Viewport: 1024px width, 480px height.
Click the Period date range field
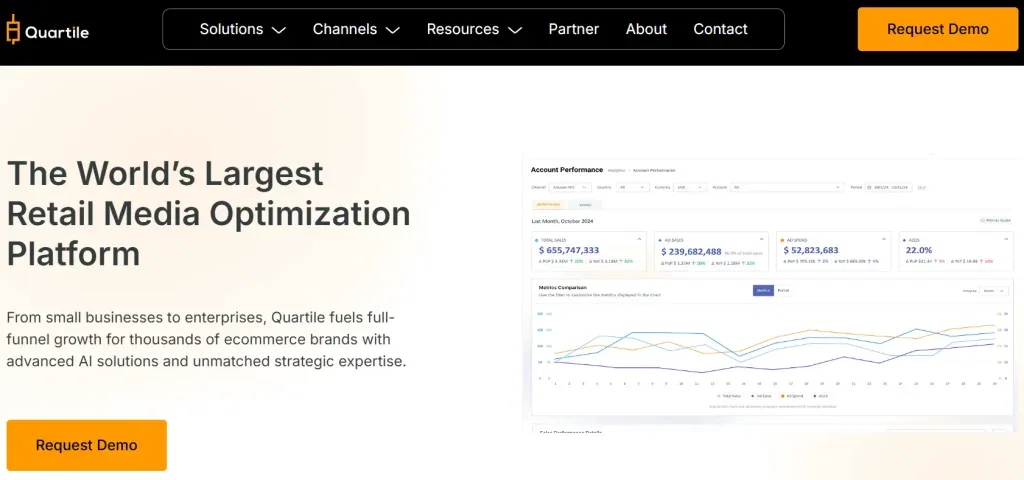pyautogui.click(x=889, y=187)
